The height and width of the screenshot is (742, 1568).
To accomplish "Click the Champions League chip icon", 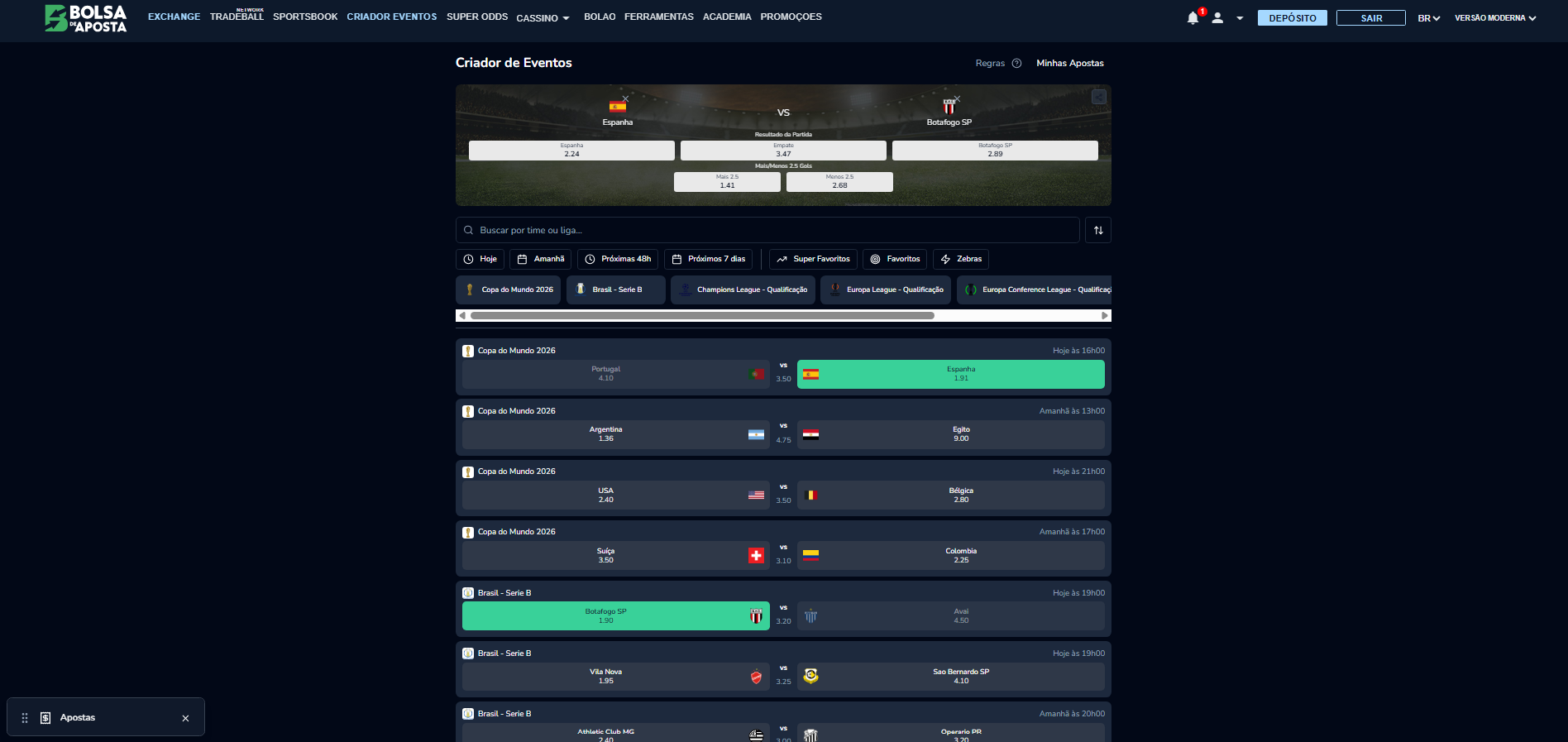I will 686,290.
